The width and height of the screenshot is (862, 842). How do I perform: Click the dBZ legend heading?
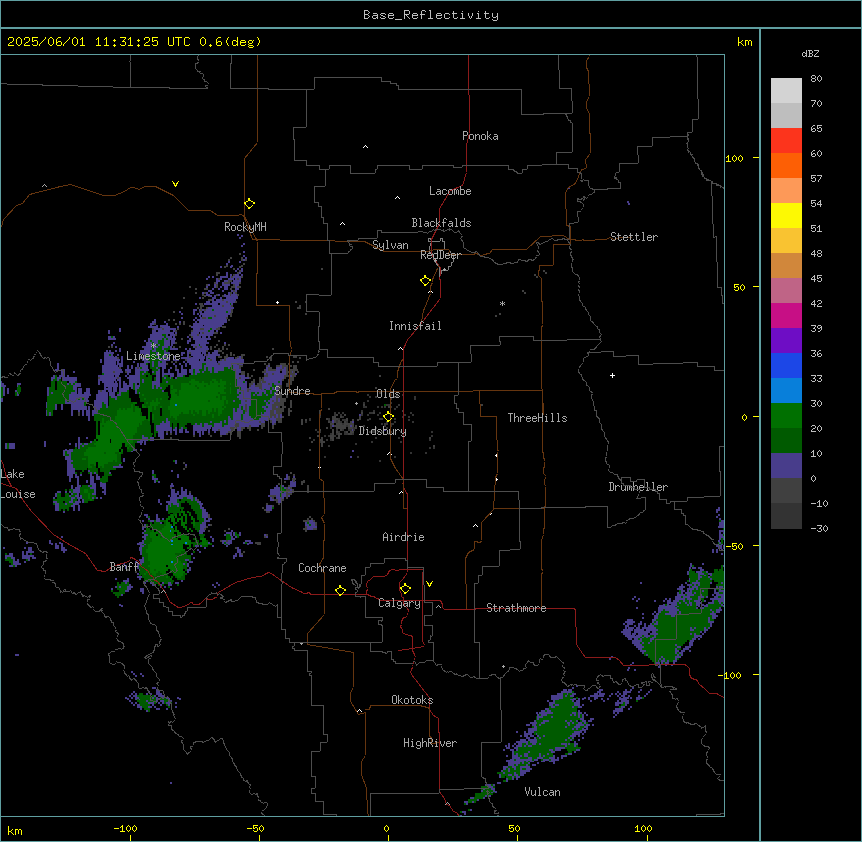pyautogui.click(x=810, y=53)
